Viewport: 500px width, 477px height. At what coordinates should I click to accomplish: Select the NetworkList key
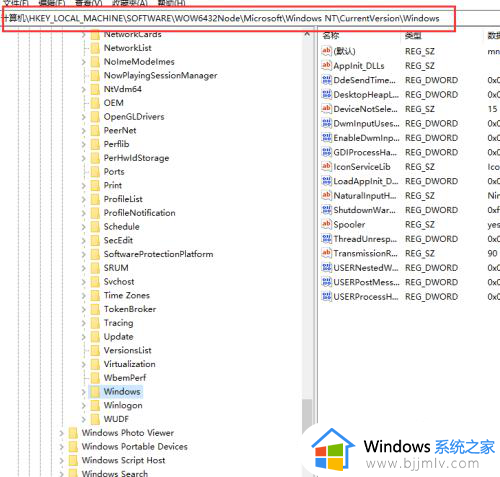point(127,48)
